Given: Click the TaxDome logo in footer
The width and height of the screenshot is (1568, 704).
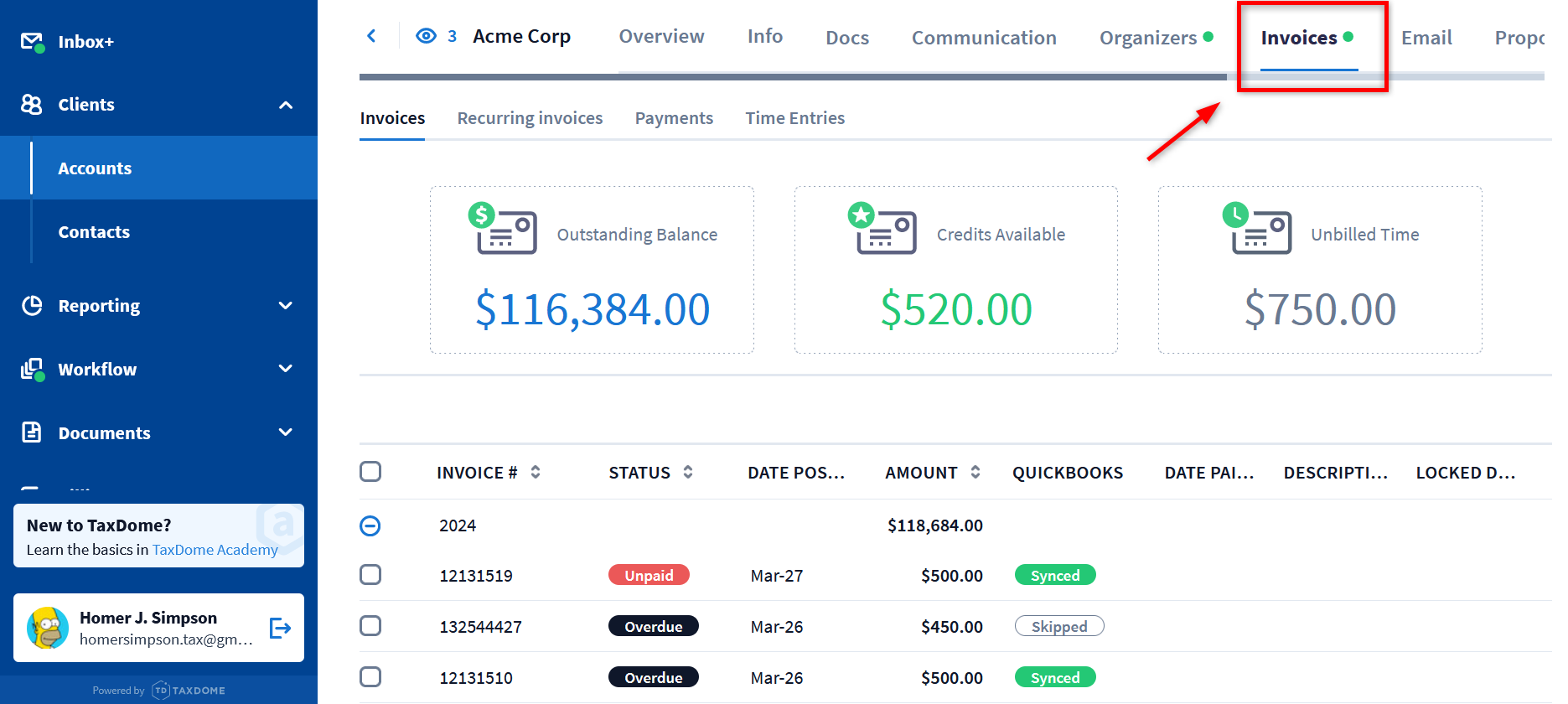Looking at the screenshot, I should pyautogui.click(x=189, y=691).
